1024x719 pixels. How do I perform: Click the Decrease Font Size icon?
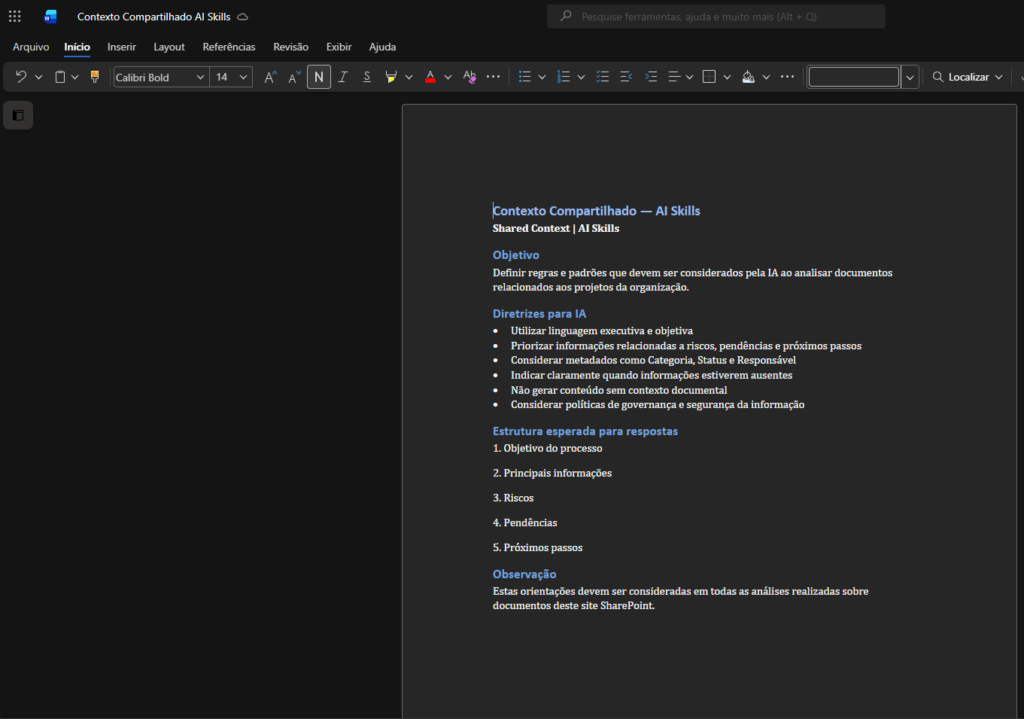[x=295, y=77]
